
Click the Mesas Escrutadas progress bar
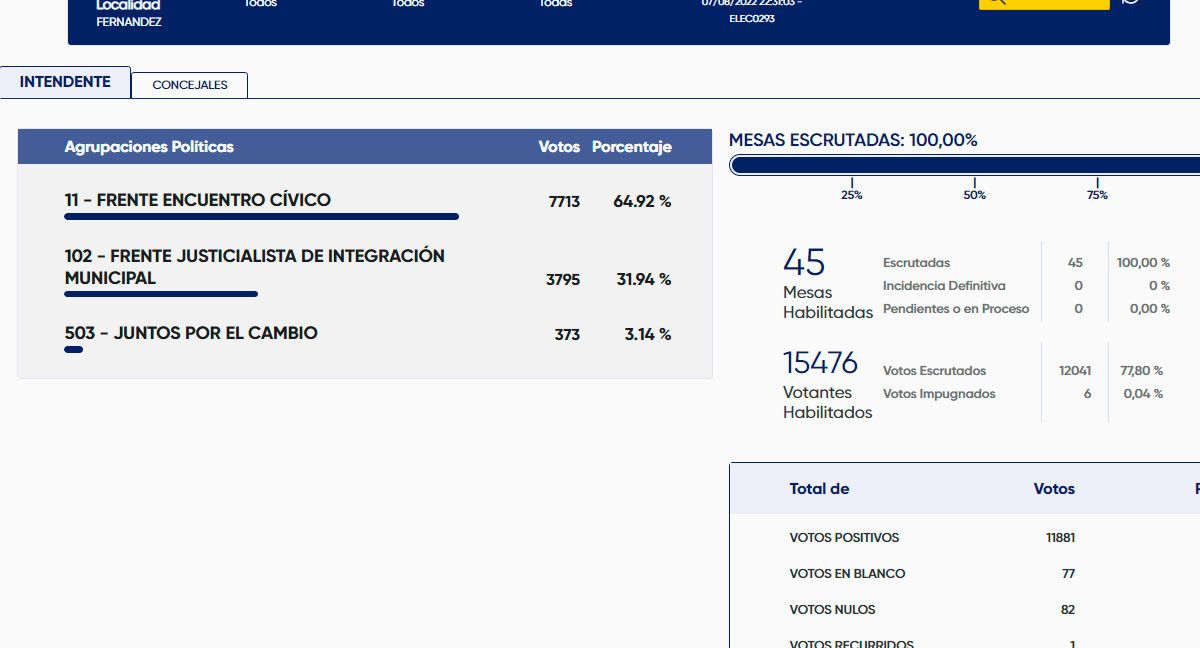964,165
